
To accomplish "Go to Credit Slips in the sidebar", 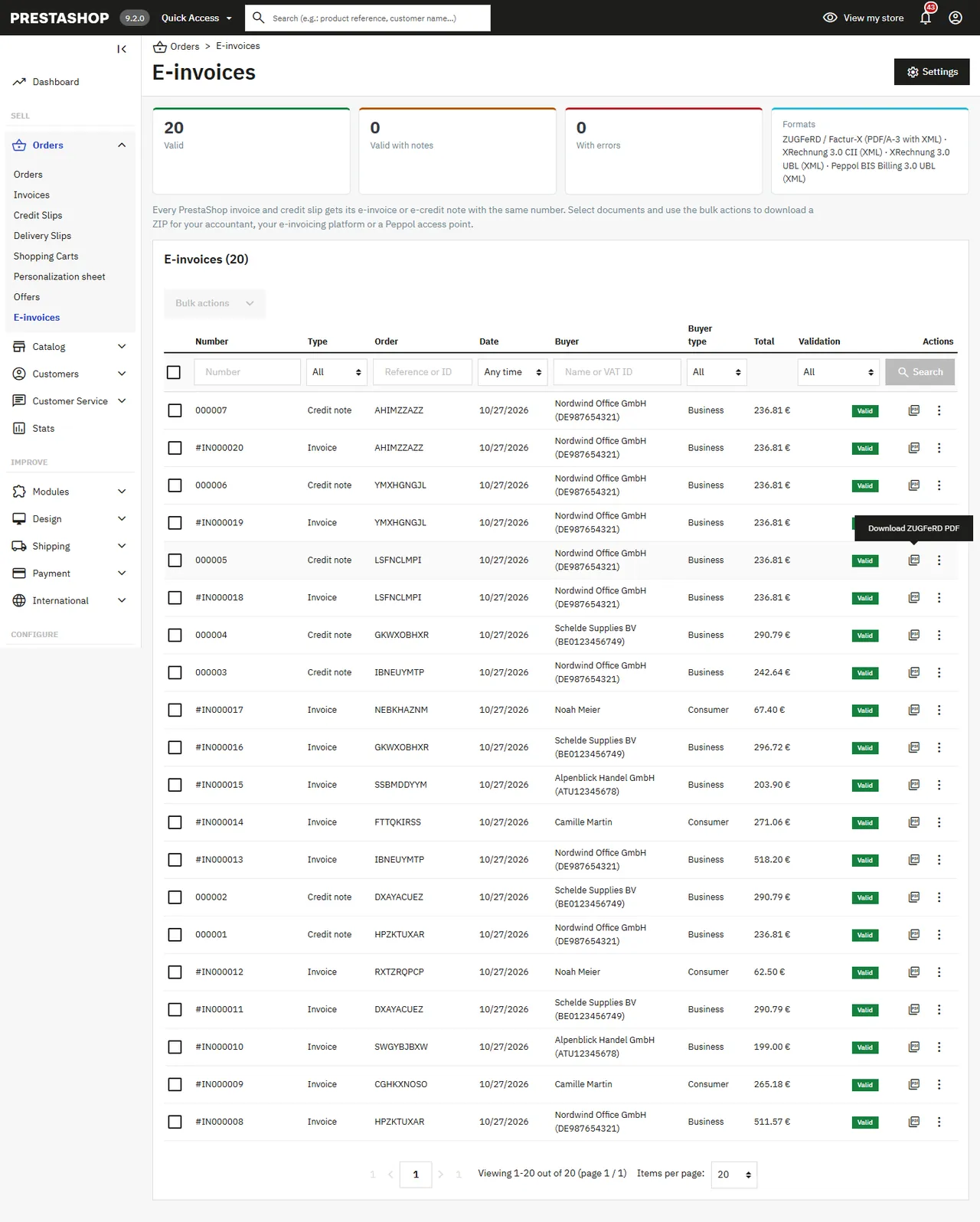I will [38, 215].
